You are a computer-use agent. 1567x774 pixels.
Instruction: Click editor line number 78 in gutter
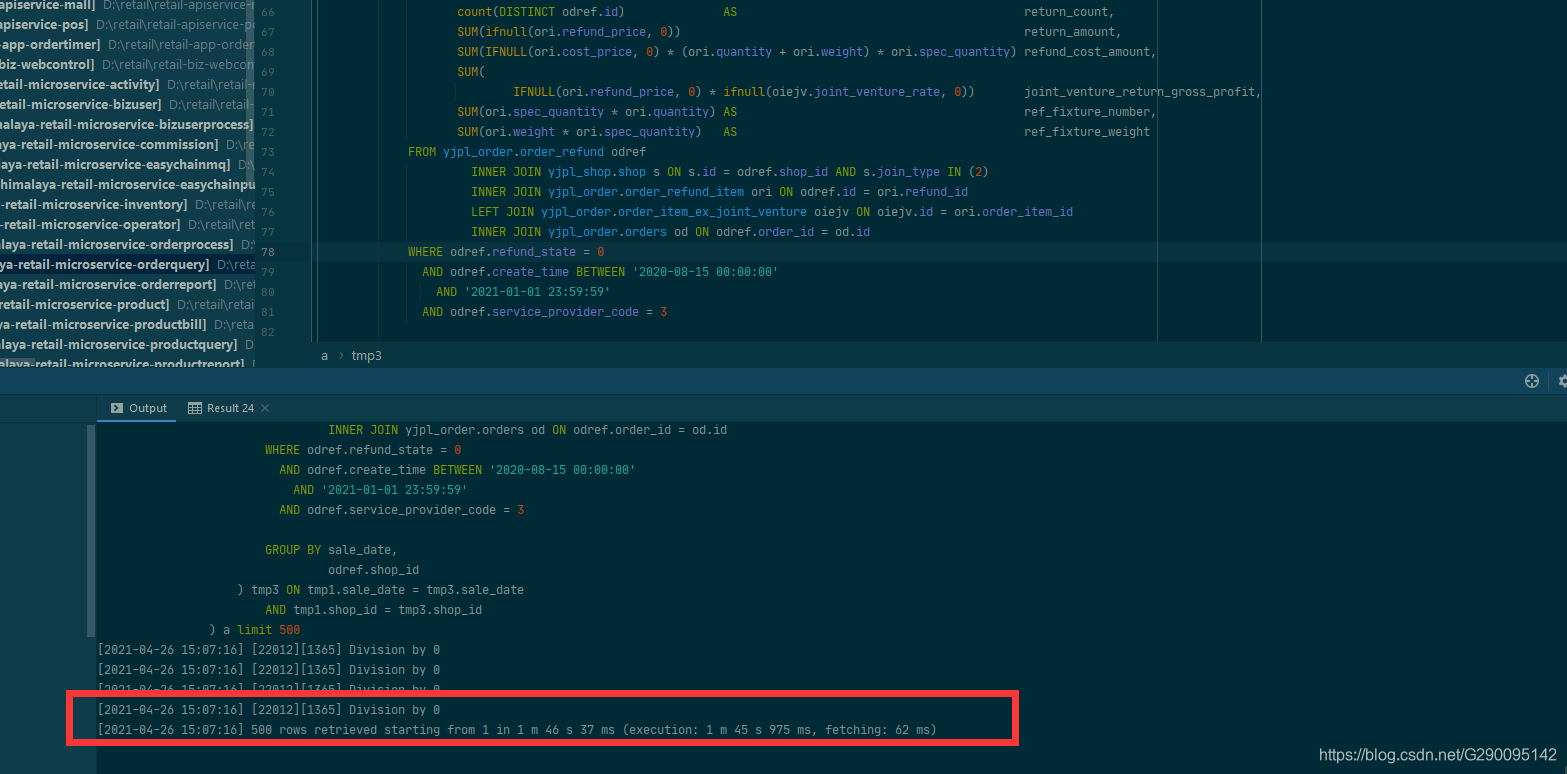[x=267, y=252]
